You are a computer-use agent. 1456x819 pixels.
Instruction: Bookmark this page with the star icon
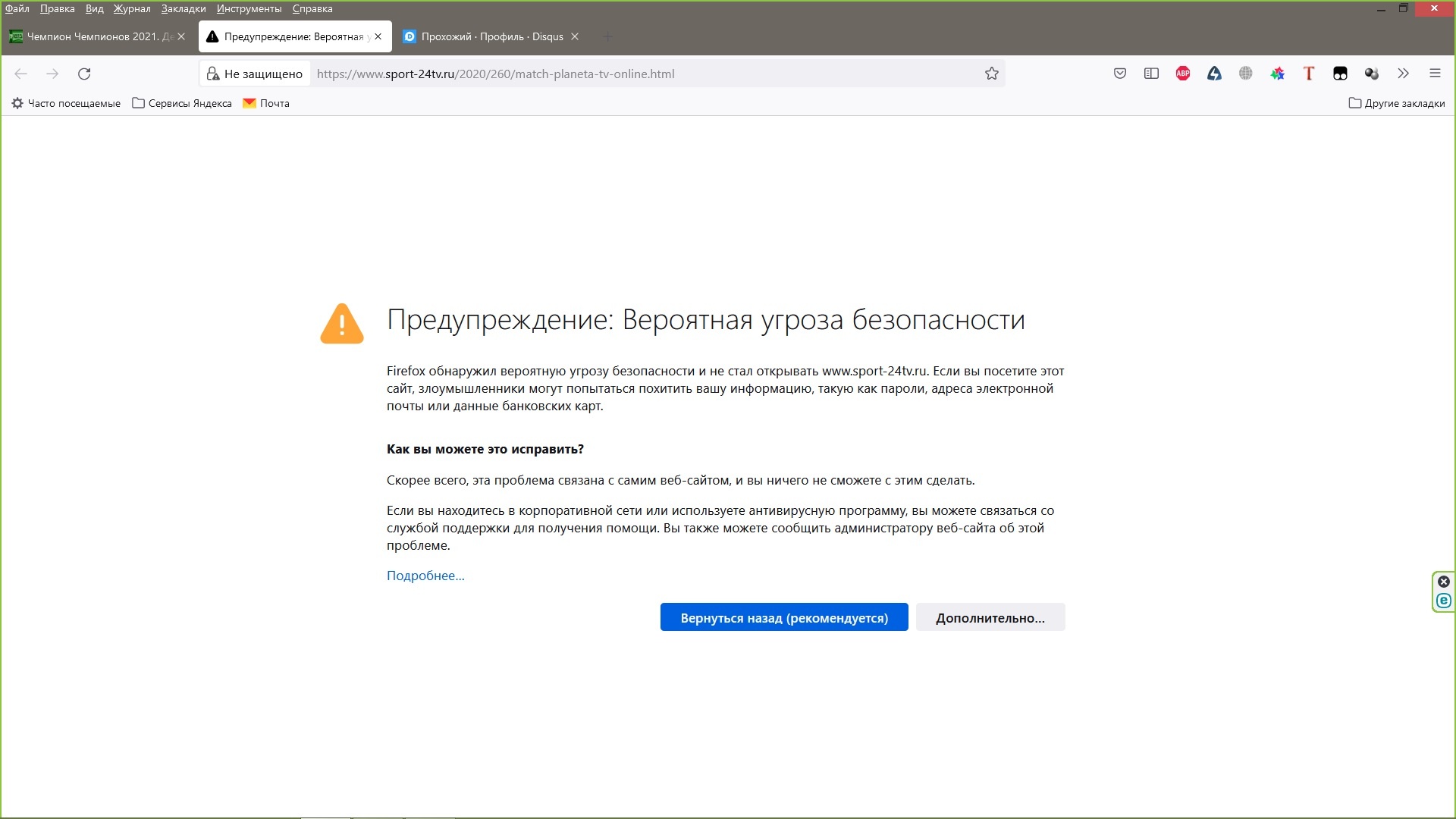pyautogui.click(x=991, y=74)
